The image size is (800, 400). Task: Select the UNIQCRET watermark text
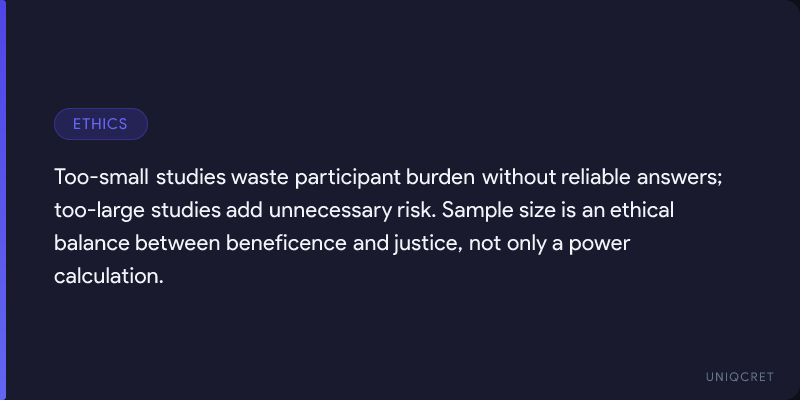coord(740,377)
